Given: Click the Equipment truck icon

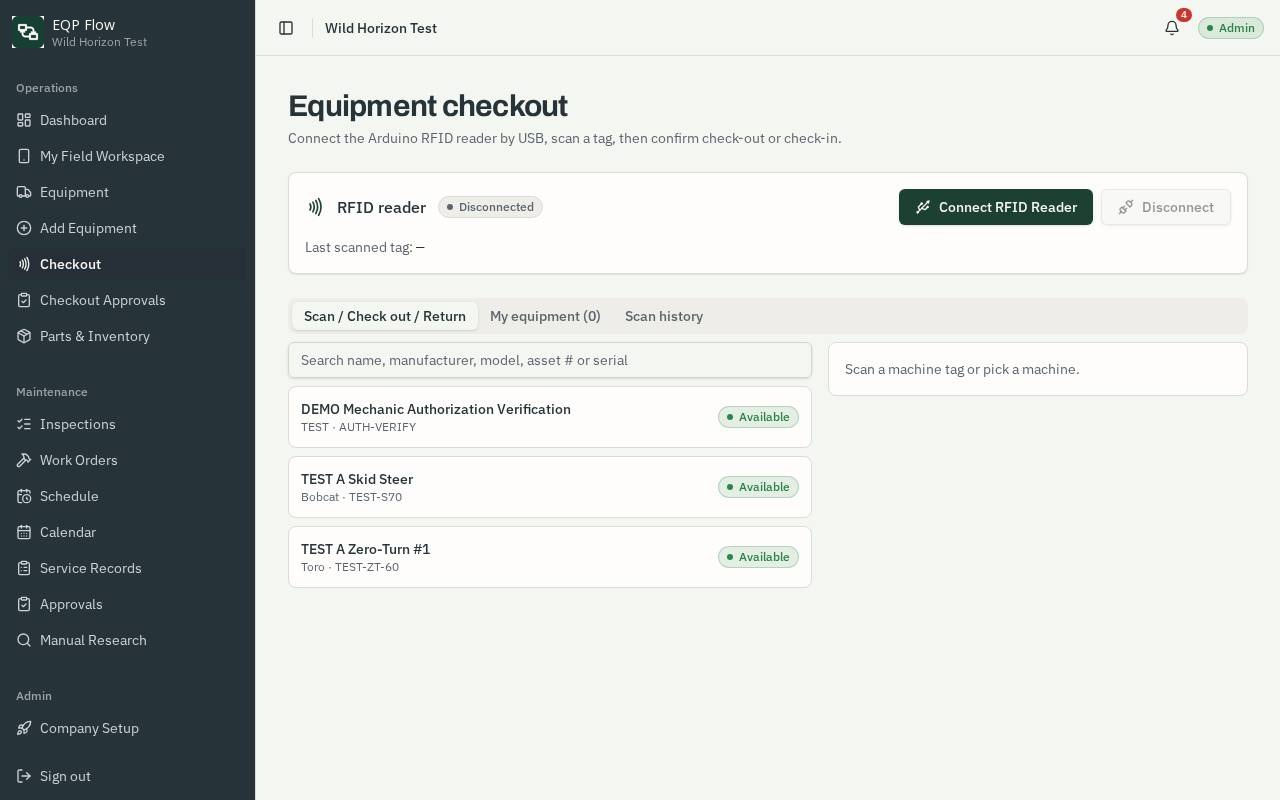Looking at the screenshot, I should click(x=24, y=192).
